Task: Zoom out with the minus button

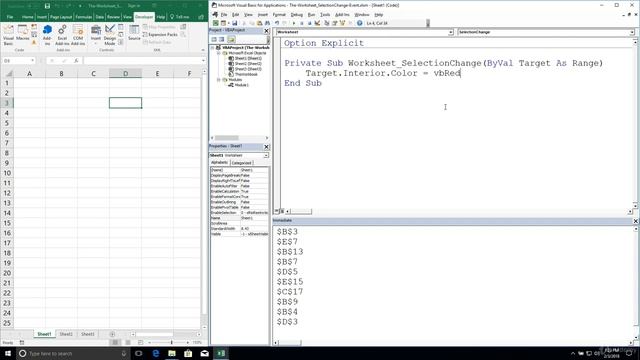Action: (150, 342)
